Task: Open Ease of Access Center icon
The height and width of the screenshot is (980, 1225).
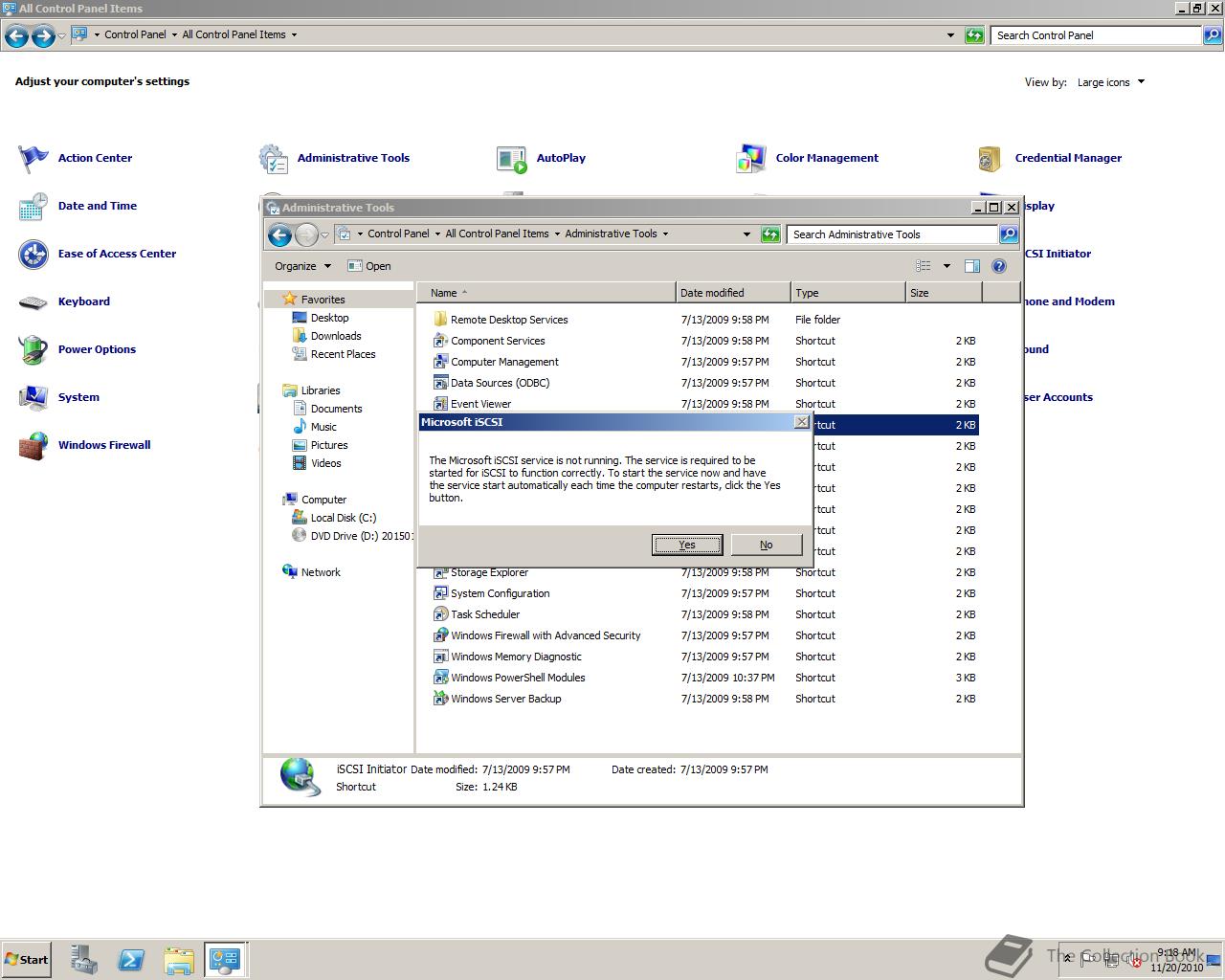Action: [x=33, y=254]
